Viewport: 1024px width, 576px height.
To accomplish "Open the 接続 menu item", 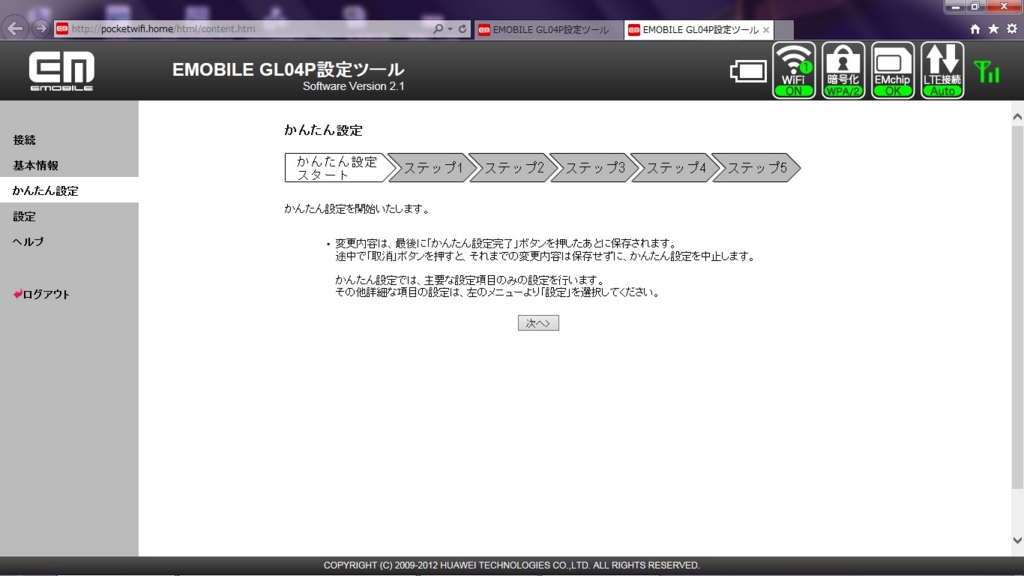I will pos(24,140).
